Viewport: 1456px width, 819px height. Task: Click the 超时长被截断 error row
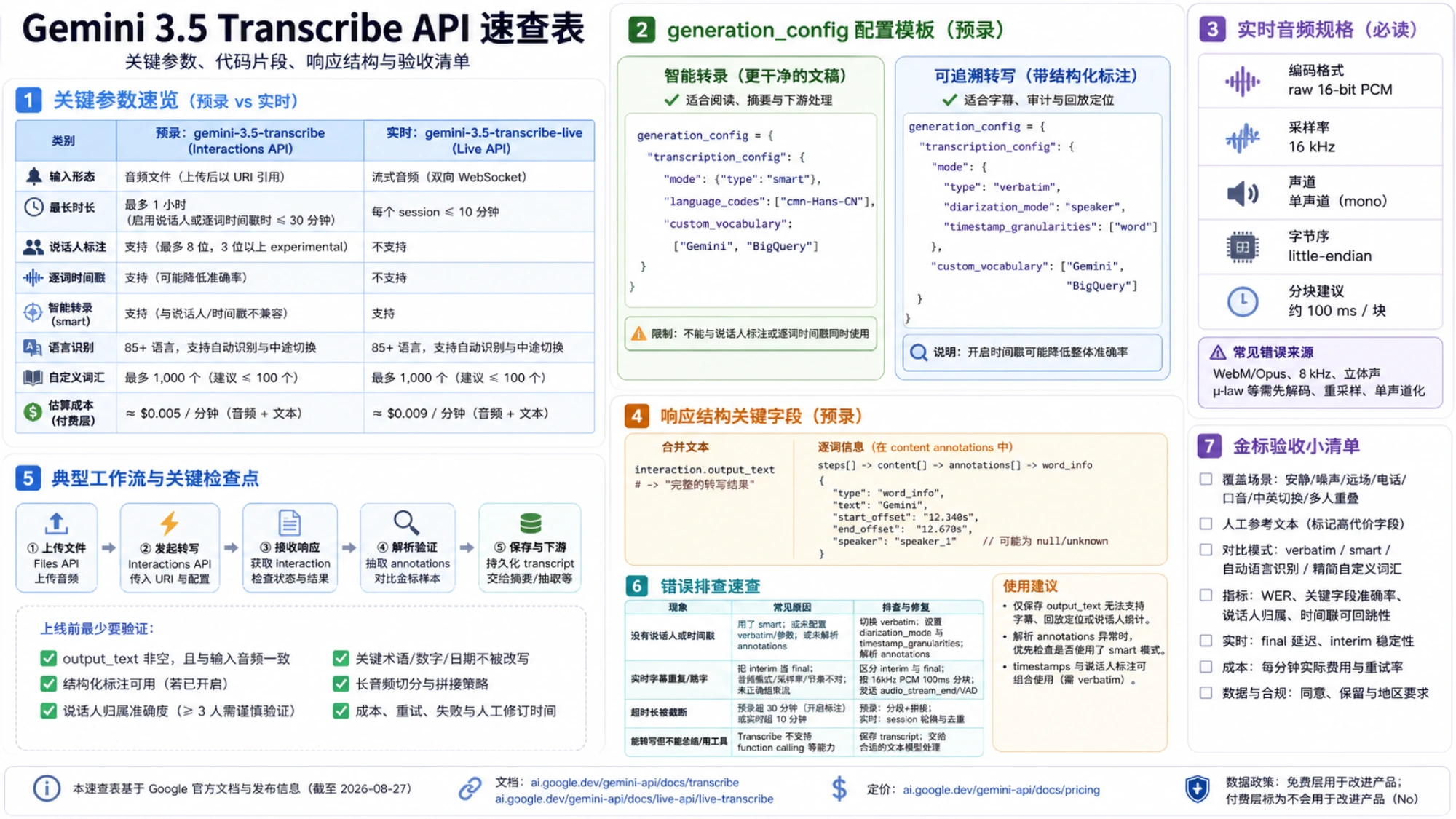pyautogui.click(x=804, y=713)
